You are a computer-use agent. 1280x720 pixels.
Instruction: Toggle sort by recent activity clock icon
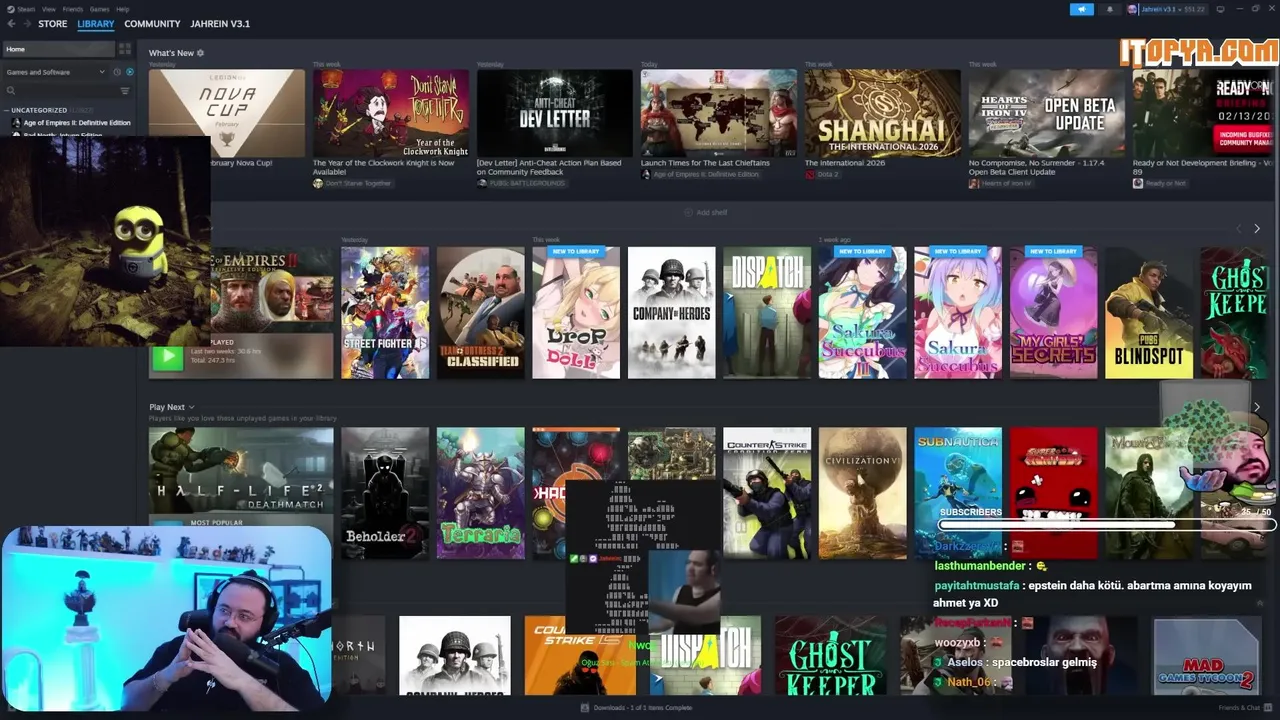coord(117,72)
